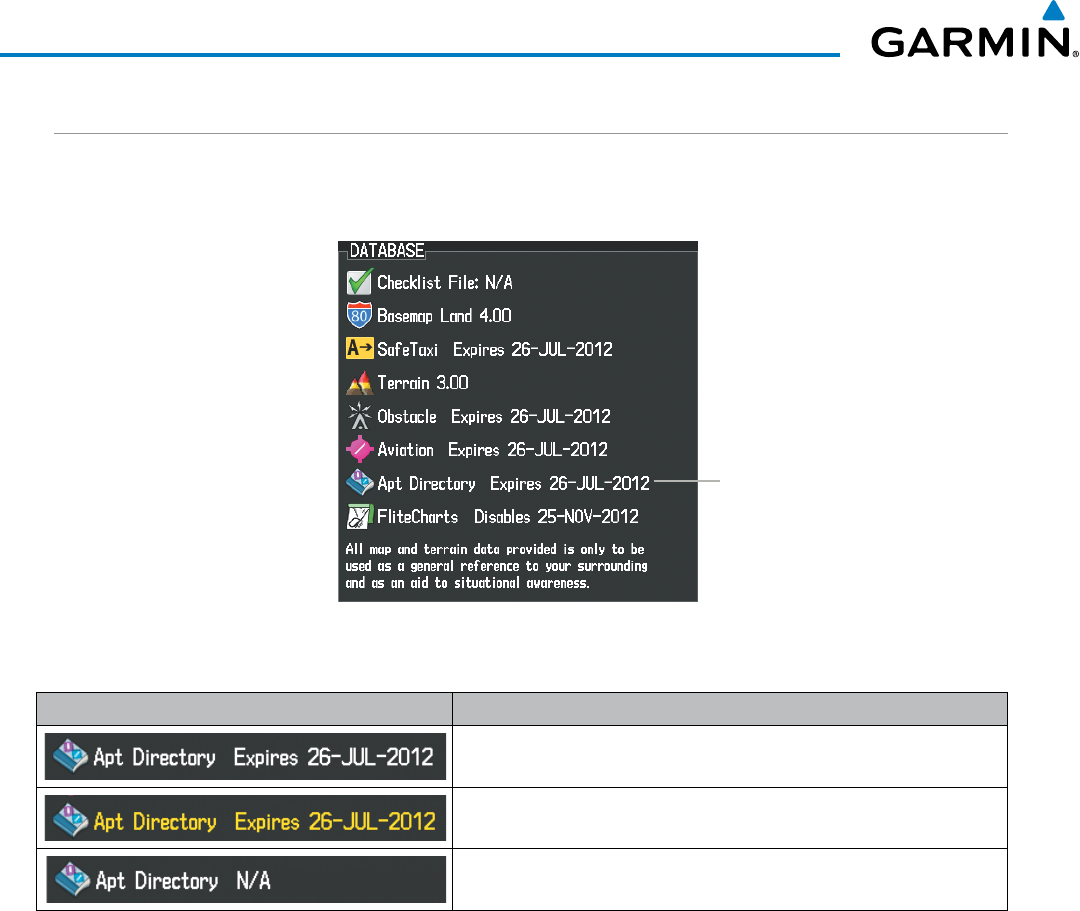1080x911 pixels.
Task: Click the Obstacle tower icon
Action: click(x=359, y=416)
